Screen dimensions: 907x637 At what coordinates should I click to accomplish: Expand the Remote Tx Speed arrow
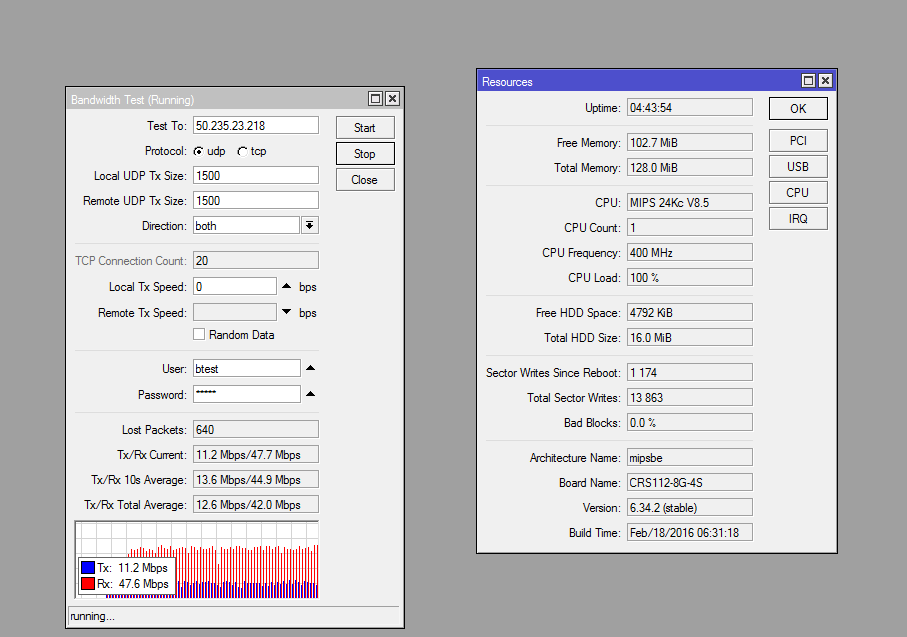tap(287, 313)
